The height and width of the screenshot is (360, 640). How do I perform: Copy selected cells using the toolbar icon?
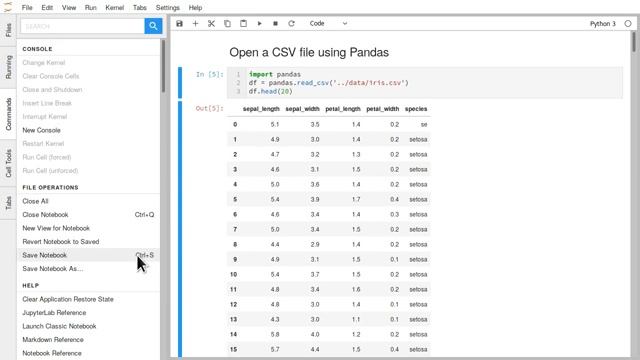pos(227,24)
